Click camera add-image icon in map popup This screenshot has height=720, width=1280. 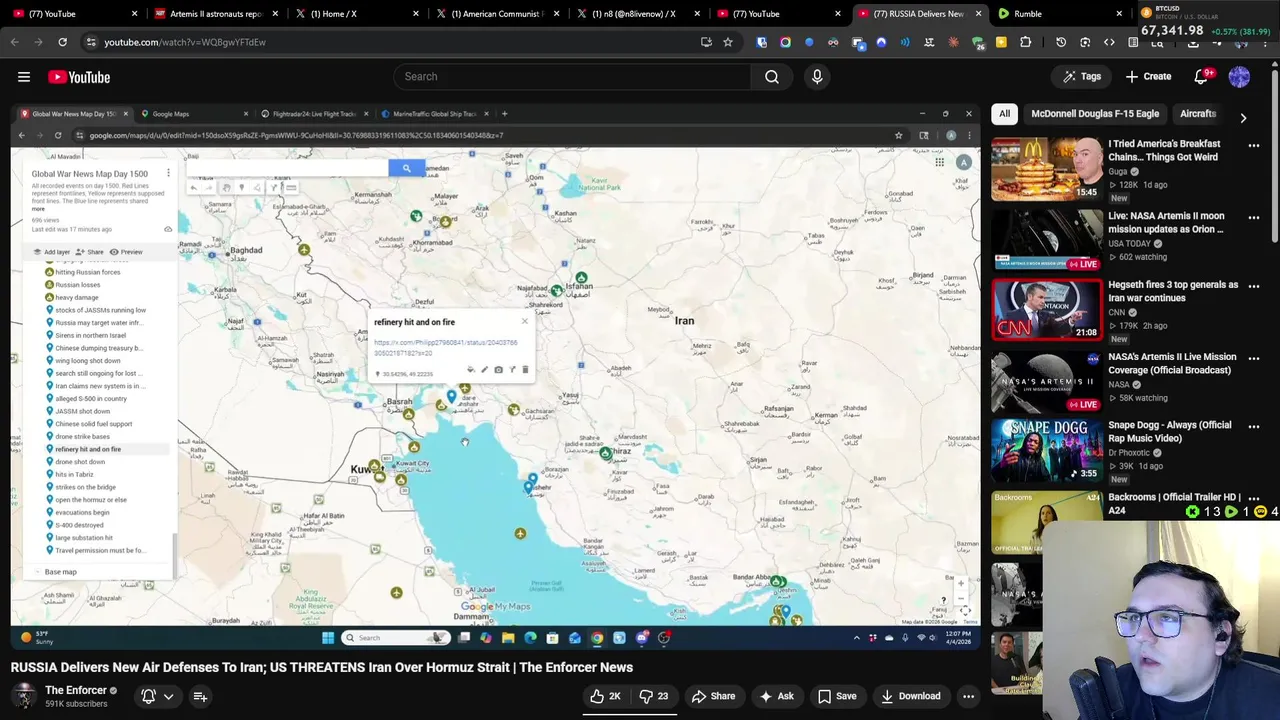coord(498,370)
